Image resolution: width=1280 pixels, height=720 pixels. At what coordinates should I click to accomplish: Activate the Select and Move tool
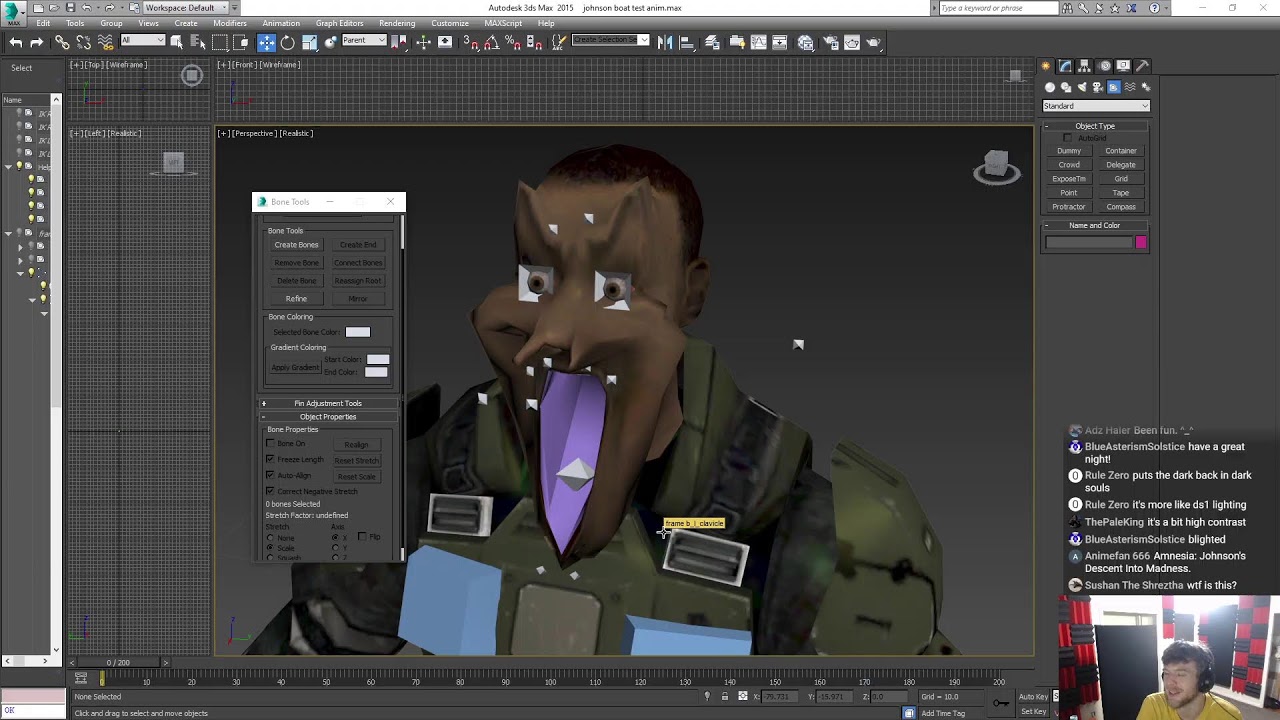[x=266, y=42]
